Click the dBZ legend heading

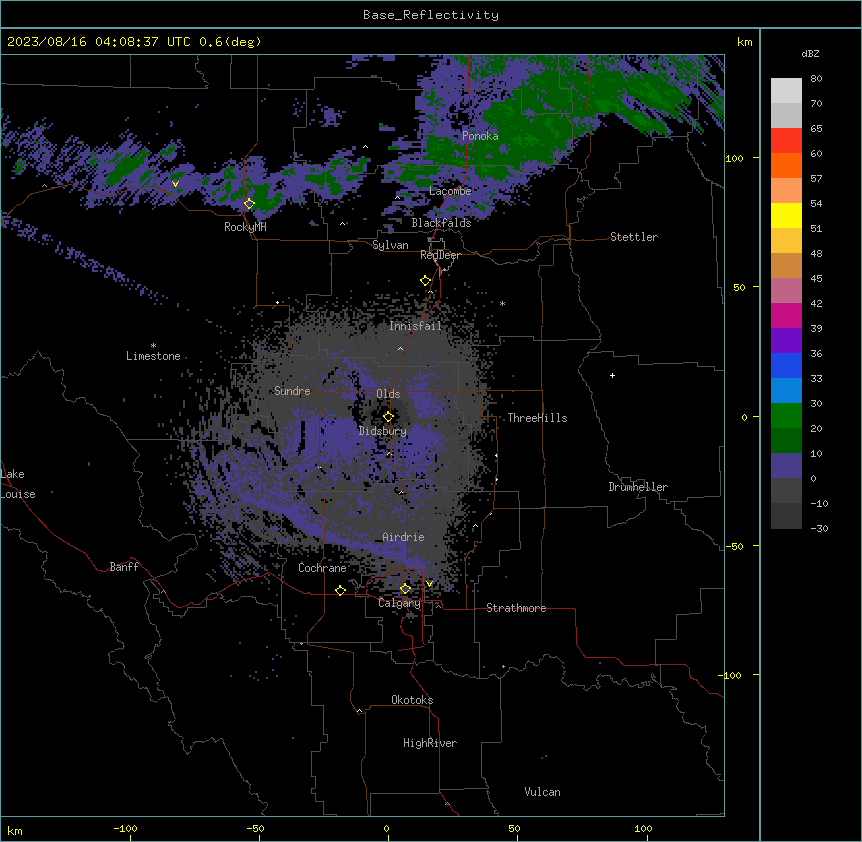coord(810,54)
